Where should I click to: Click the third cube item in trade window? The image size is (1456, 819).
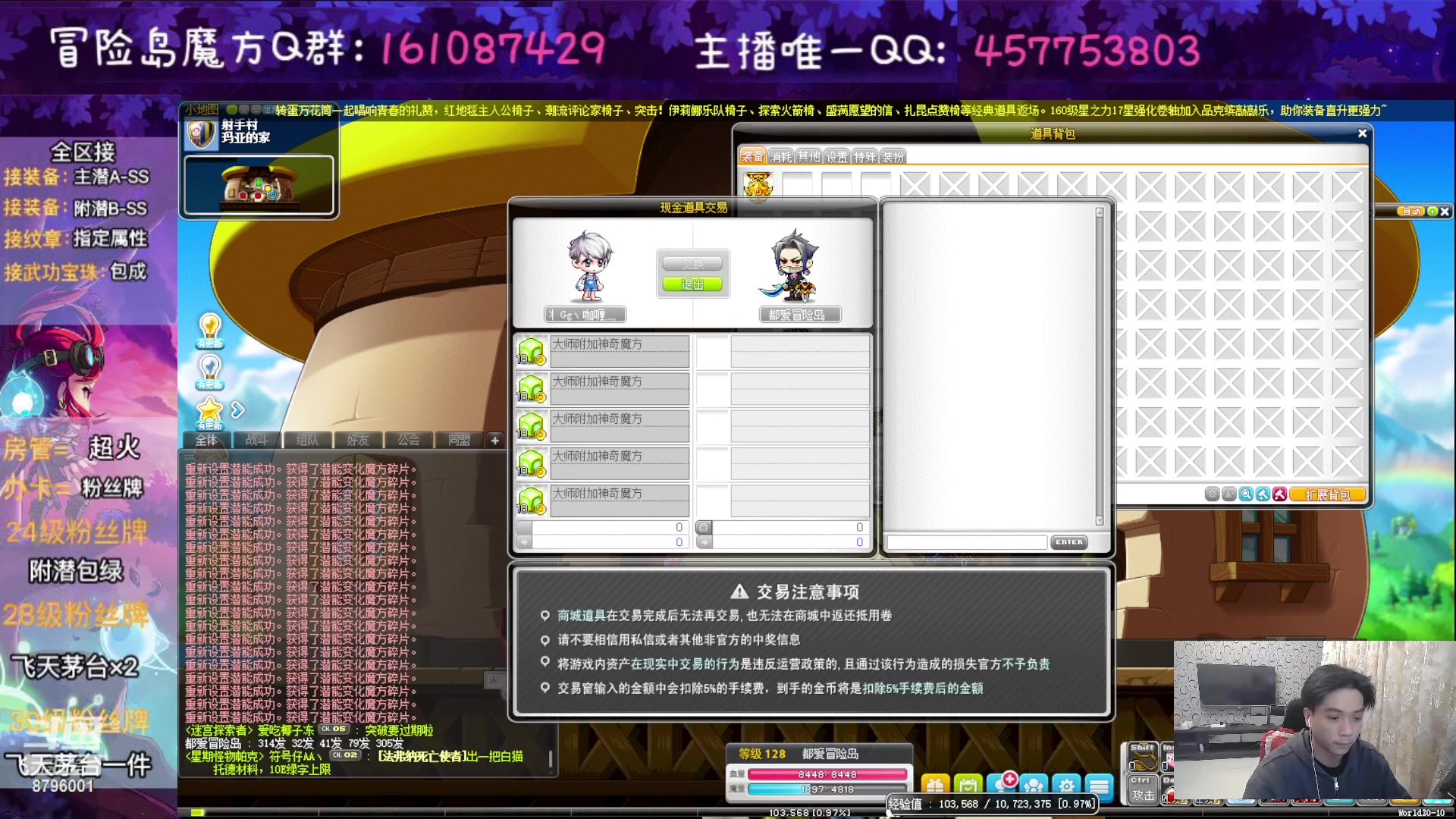pos(532,426)
